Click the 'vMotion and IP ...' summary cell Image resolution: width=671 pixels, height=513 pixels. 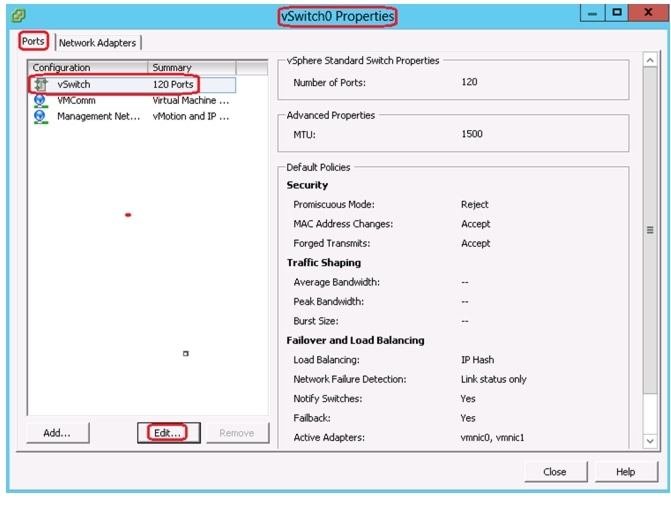coord(191,116)
